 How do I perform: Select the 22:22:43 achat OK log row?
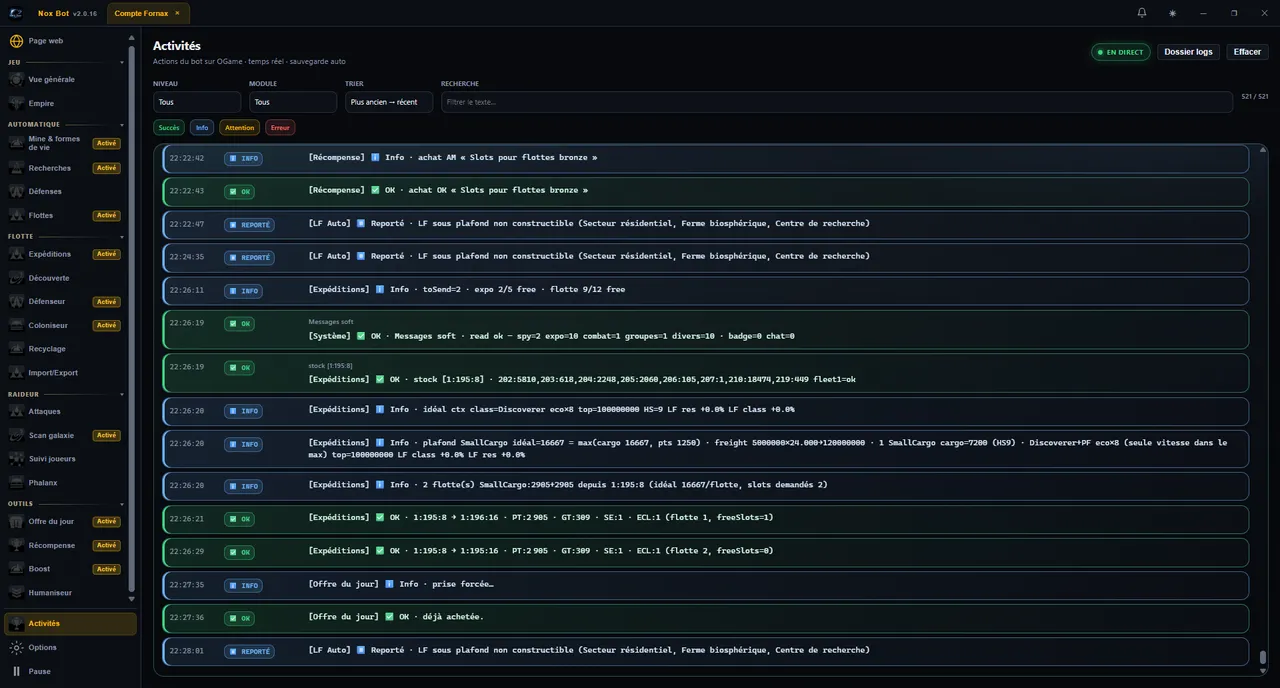pyautogui.click(x=706, y=191)
